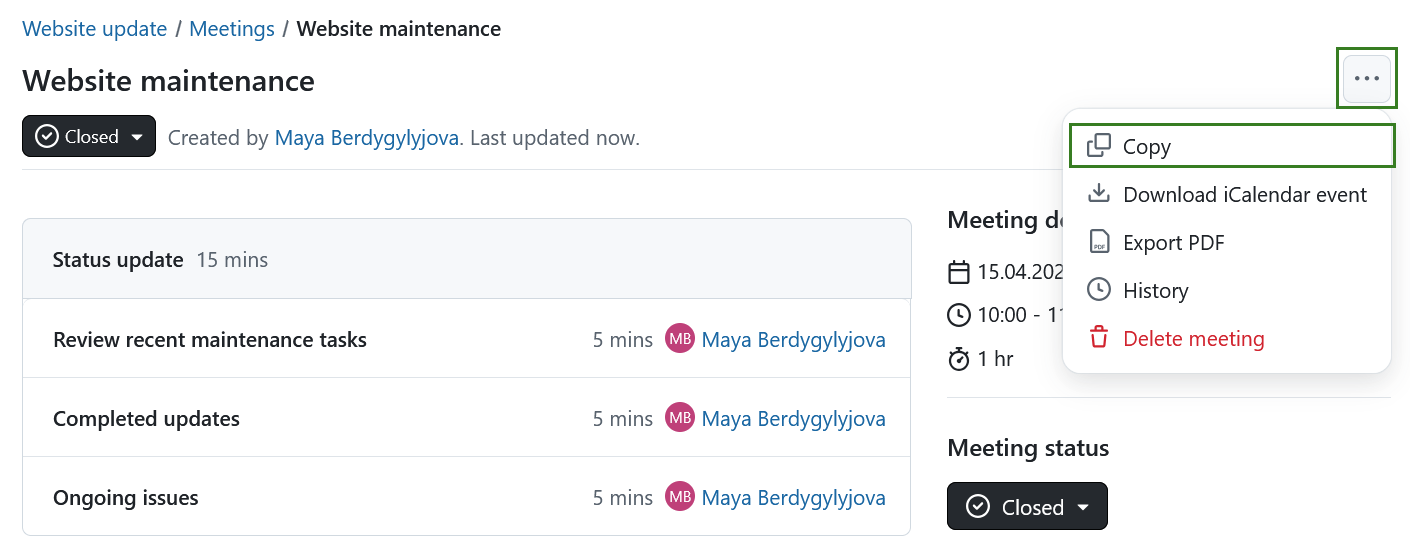Click the MB avatar beside Ongoing issues
The image size is (1410, 541).
click(x=680, y=497)
